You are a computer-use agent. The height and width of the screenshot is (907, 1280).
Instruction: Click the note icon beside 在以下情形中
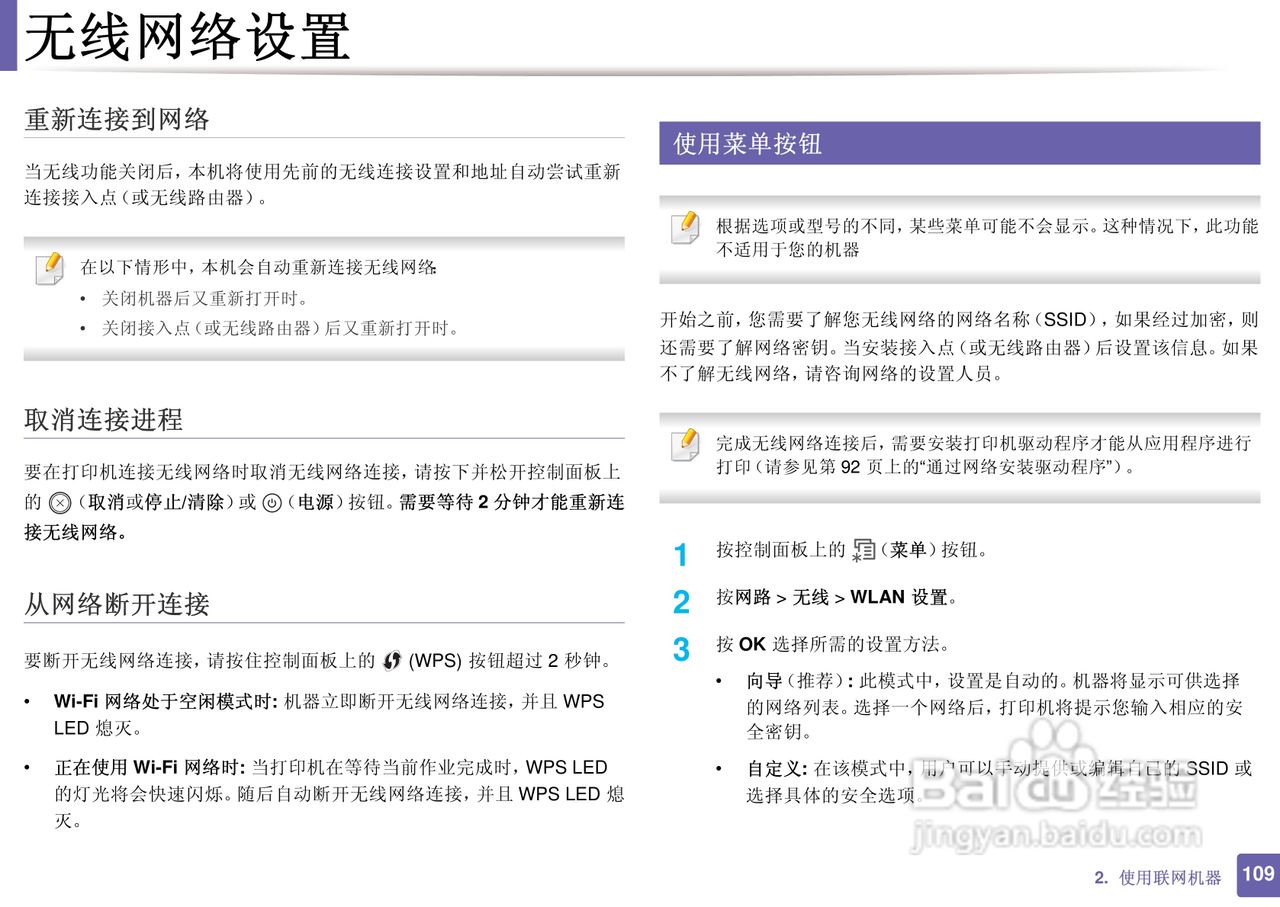pyautogui.click(x=49, y=268)
